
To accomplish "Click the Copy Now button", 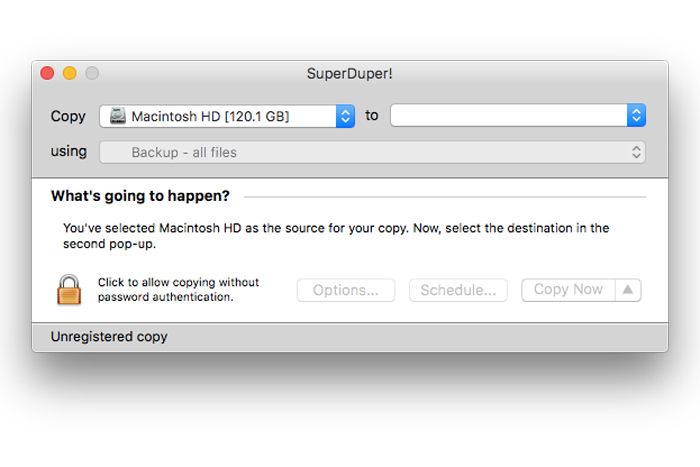I will (x=568, y=290).
